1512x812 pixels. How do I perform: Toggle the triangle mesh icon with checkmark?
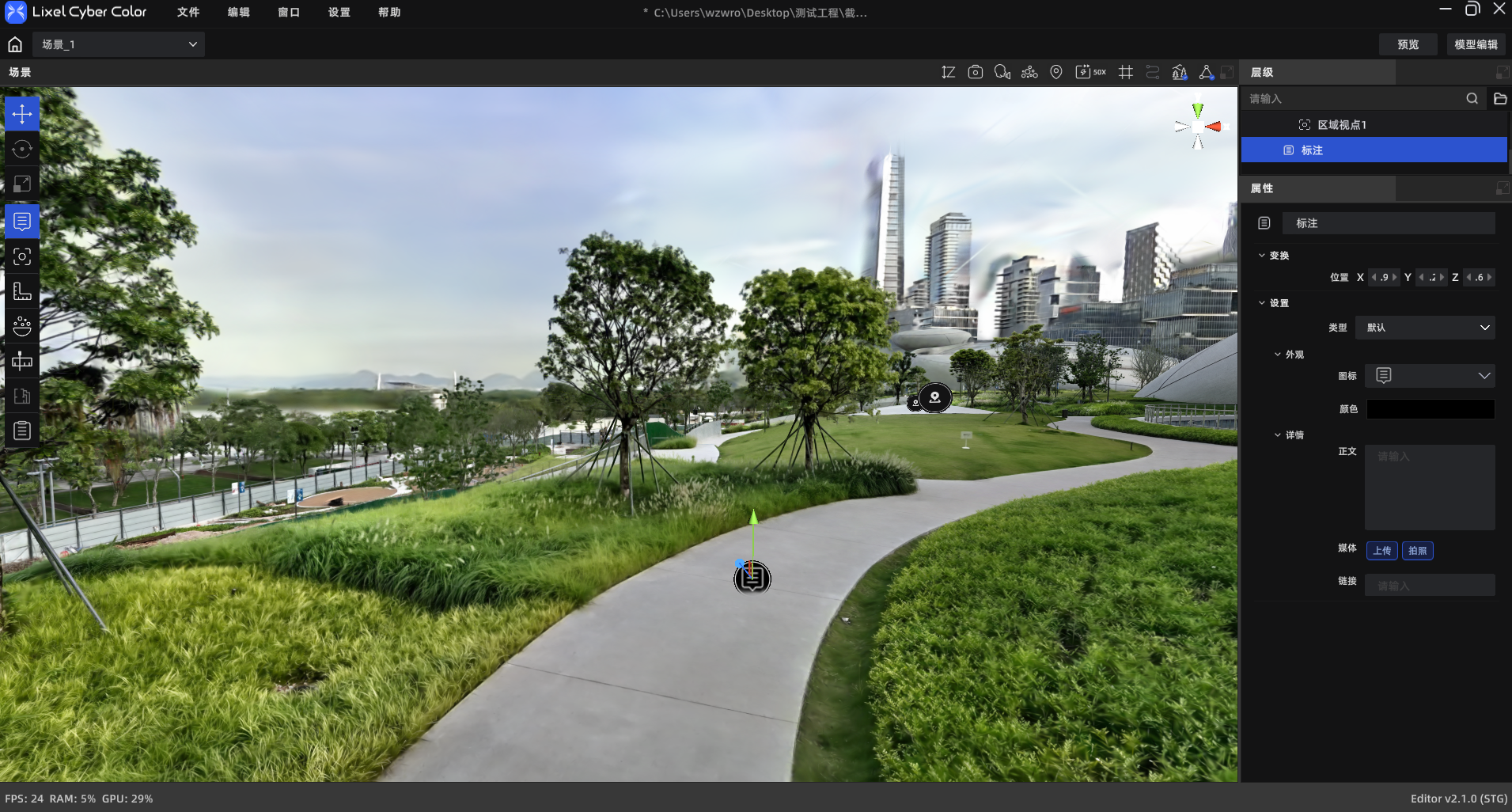click(x=1207, y=72)
